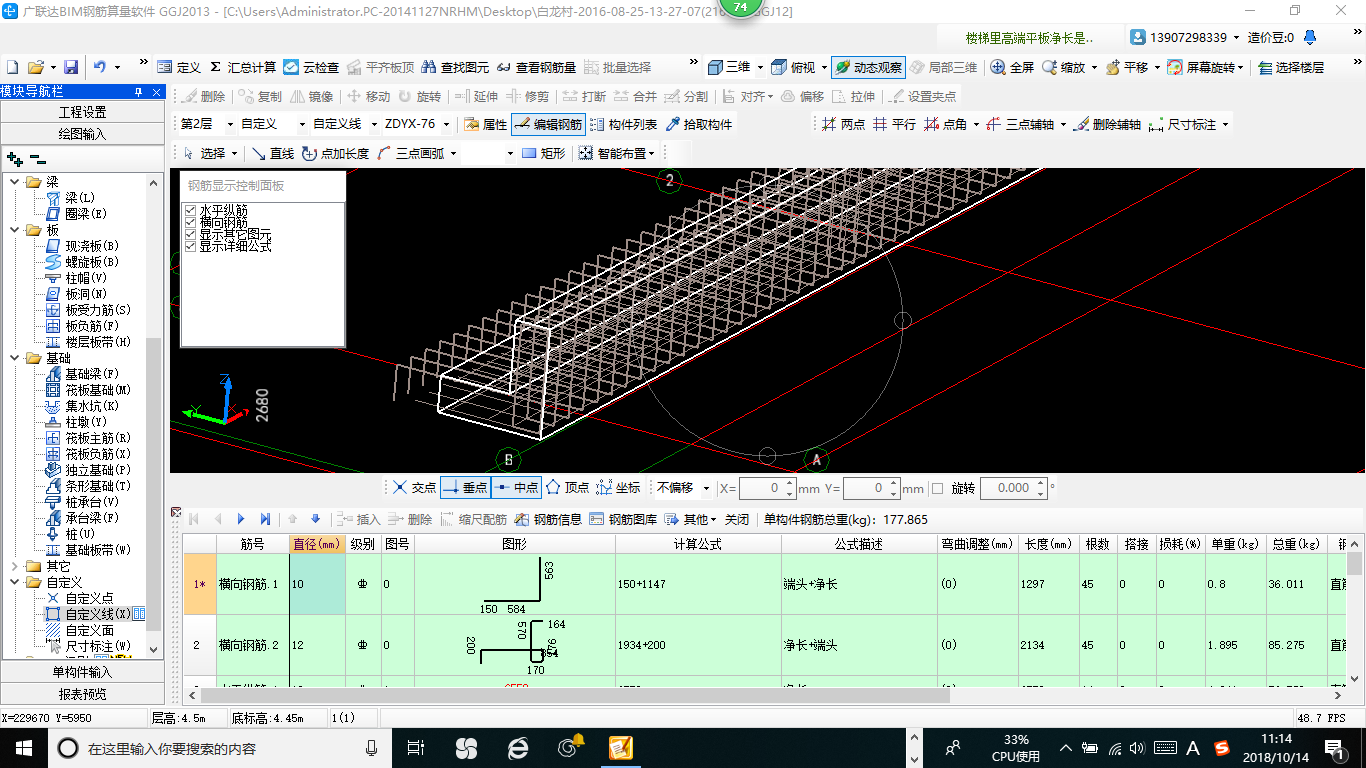Click 缩尺配筋 scaled rebar tool
The height and width of the screenshot is (768, 1366).
coord(473,519)
